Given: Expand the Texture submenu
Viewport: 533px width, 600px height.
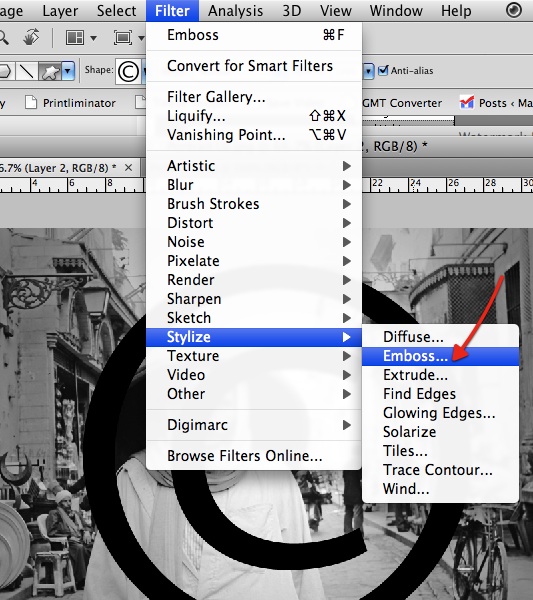Looking at the screenshot, I should point(254,356).
